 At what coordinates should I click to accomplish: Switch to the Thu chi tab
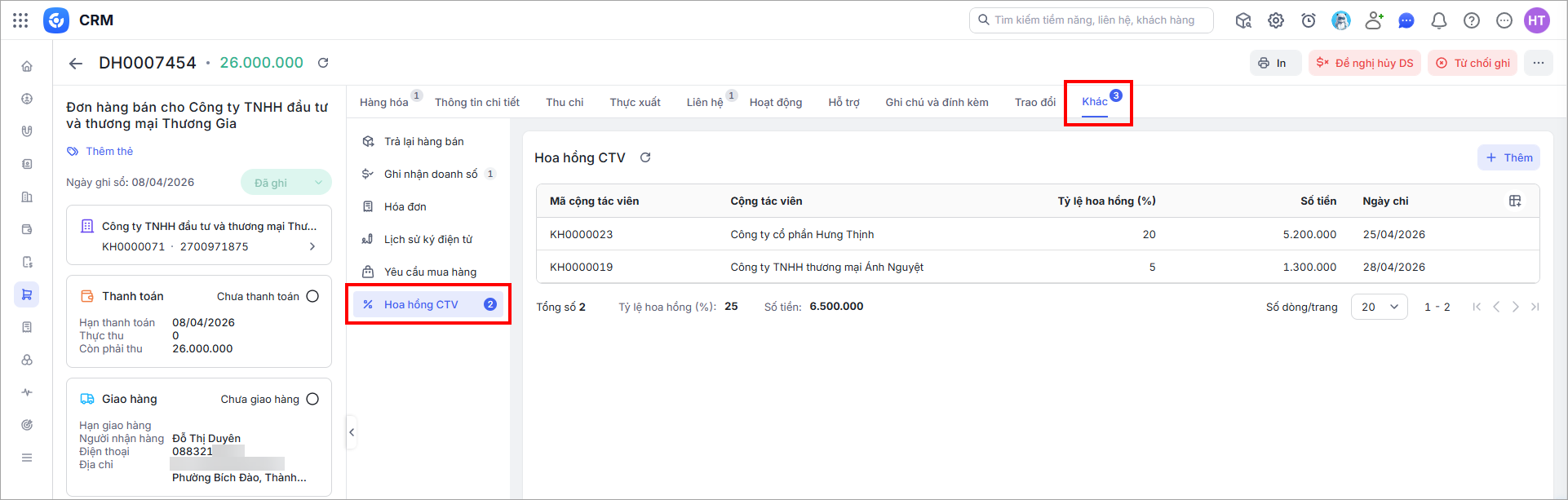coord(565,102)
